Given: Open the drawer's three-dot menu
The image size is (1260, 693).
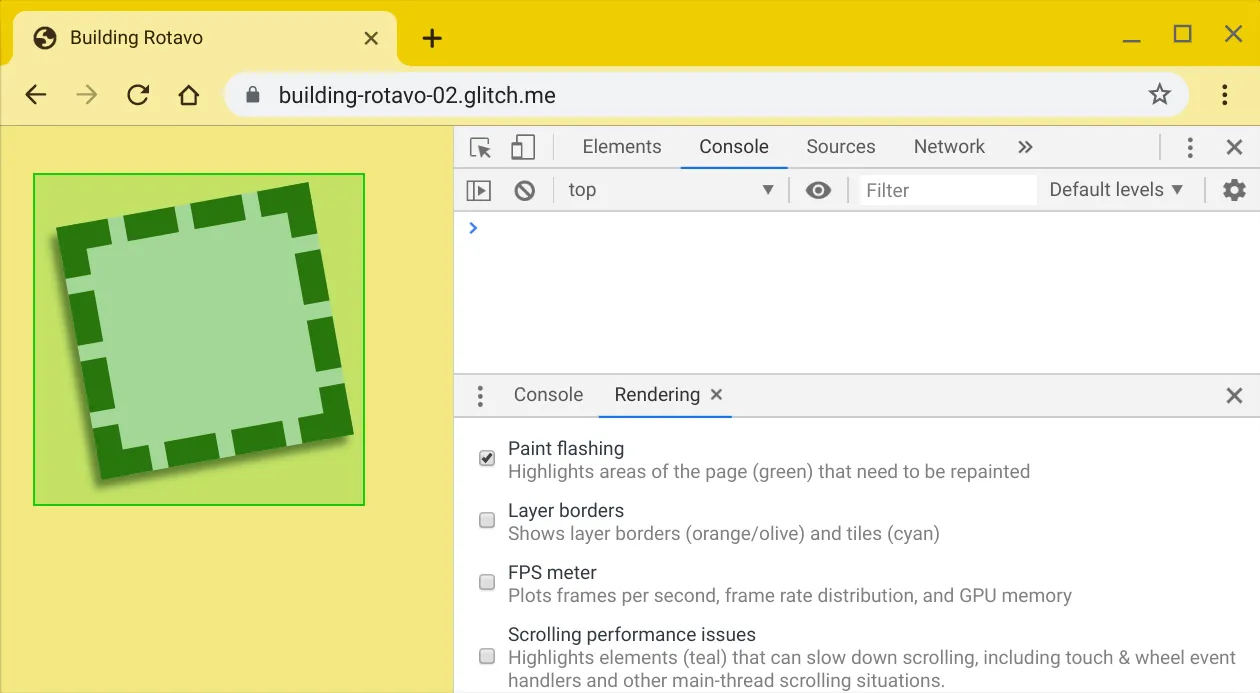Looking at the screenshot, I should (x=480, y=395).
